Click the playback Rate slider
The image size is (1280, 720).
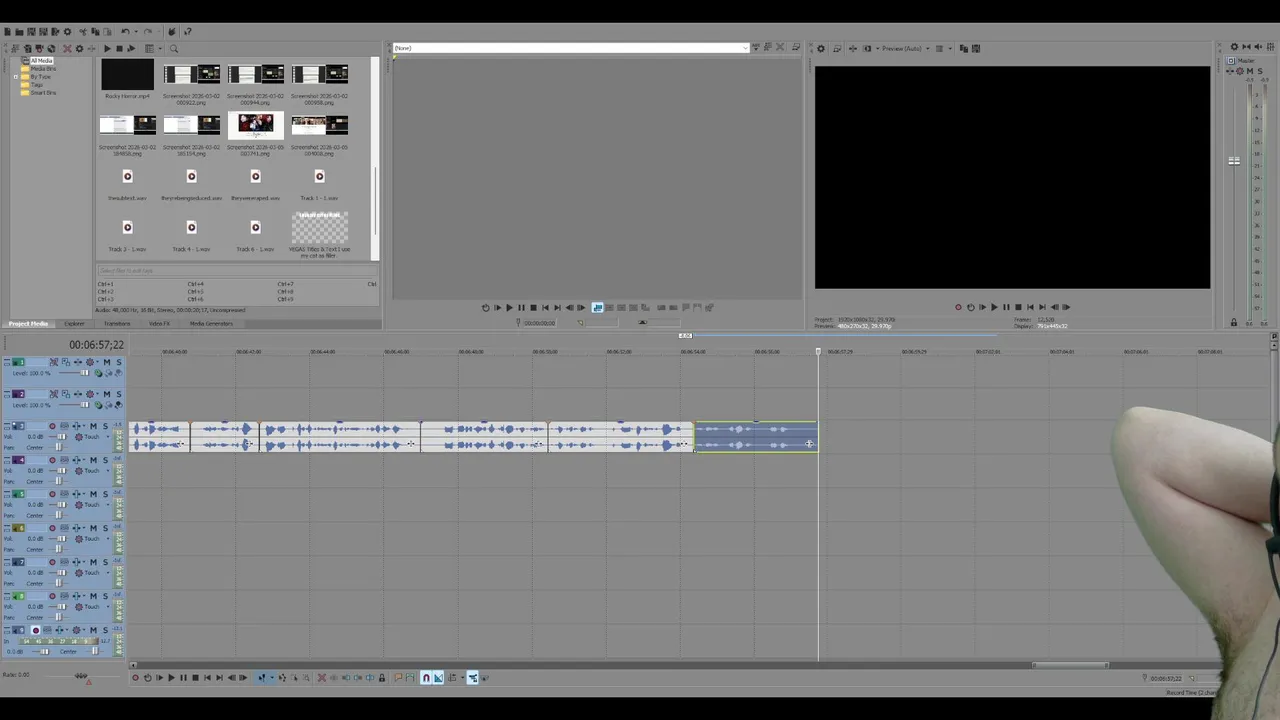coord(82,676)
